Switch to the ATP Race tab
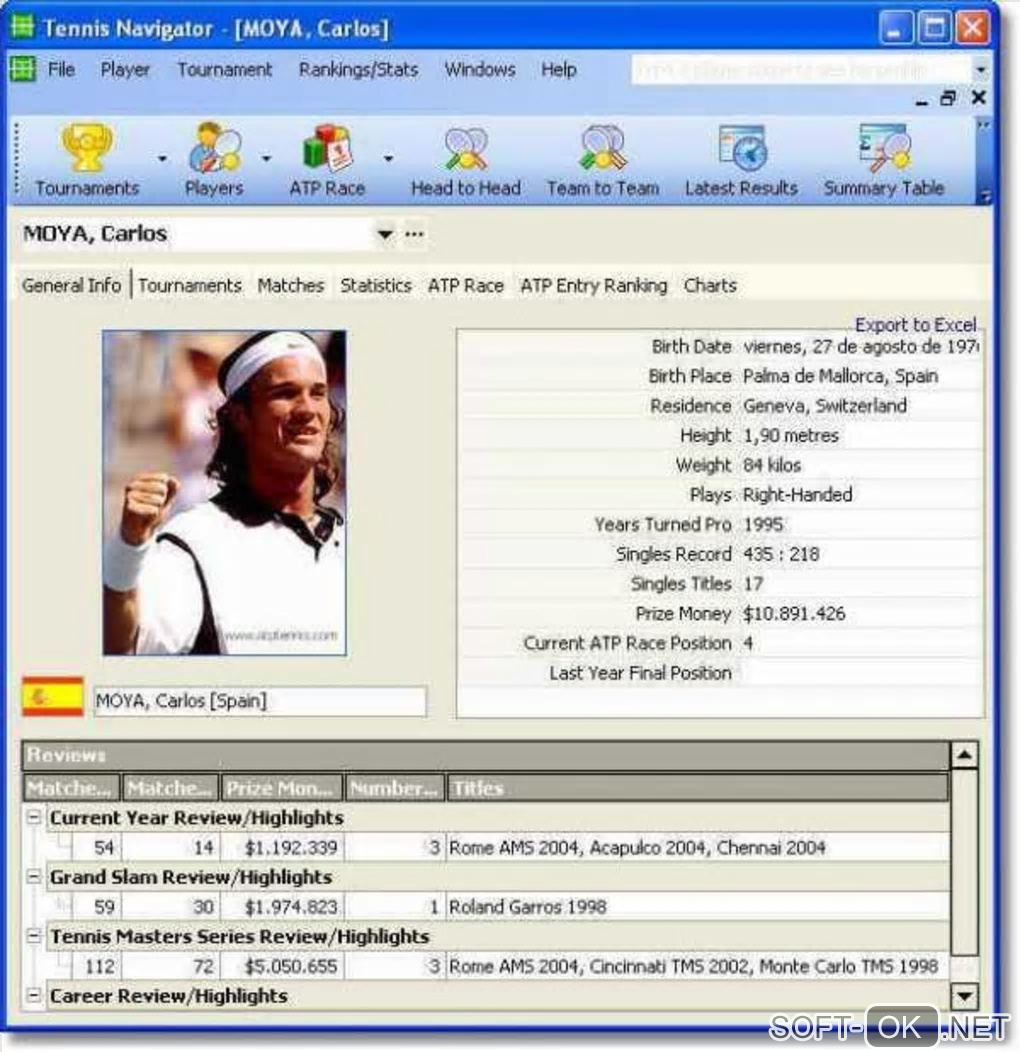Image resolution: width=1020 pixels, height=1052 pixels. [x=466, y=286]
